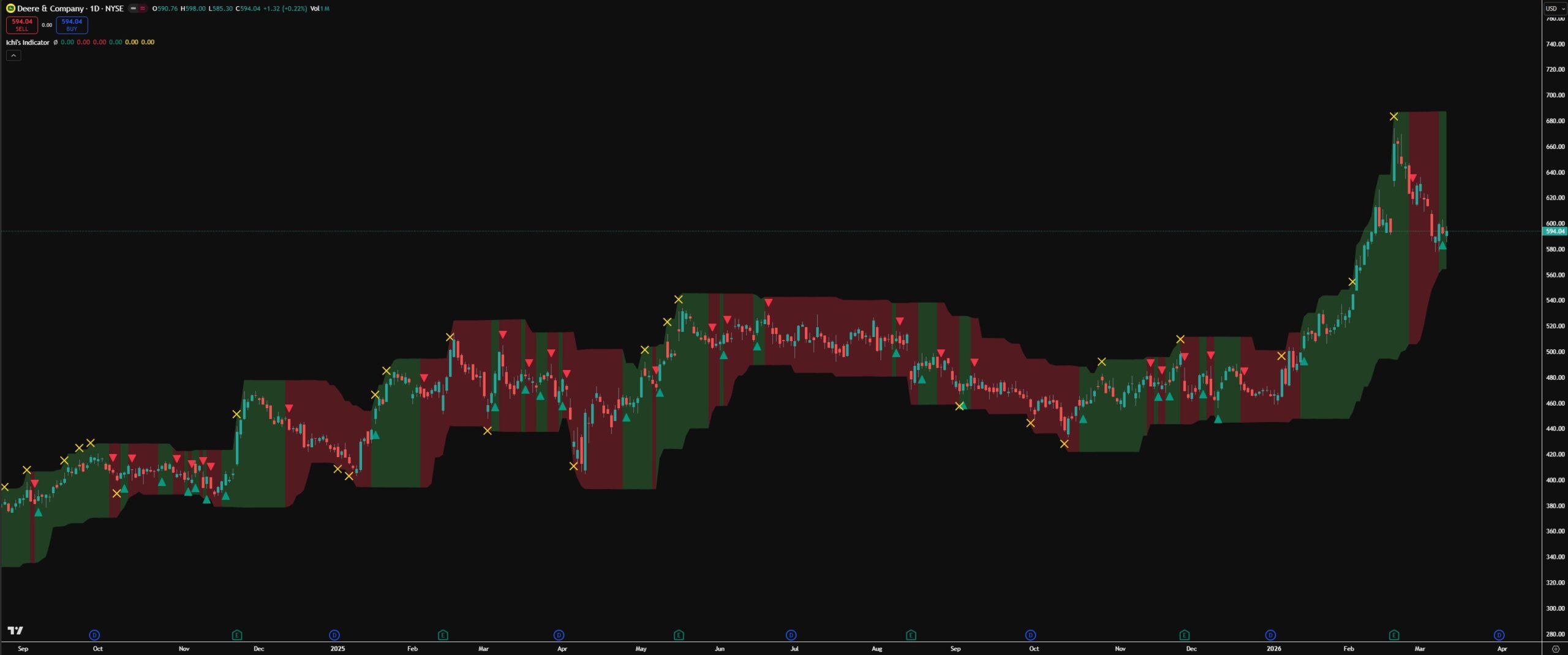1568x655 pixels.
Task: Click the BUY button showing 594.04
Action: click(x=72, y=25)
